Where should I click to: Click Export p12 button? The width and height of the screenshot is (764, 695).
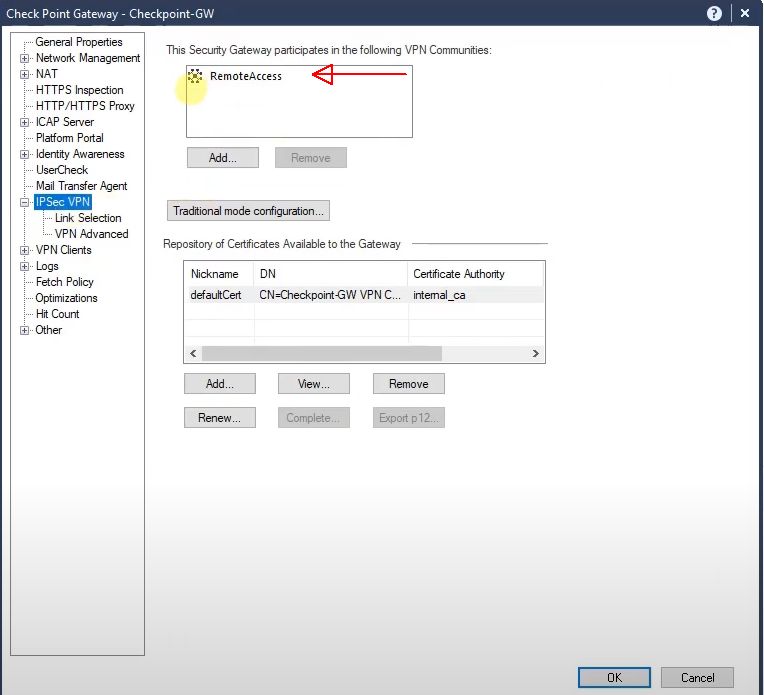click(409, 418)
